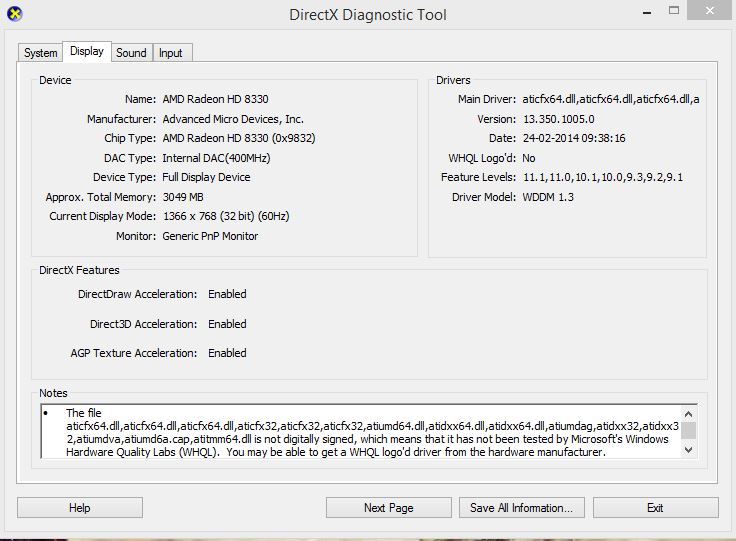Click Save All Information button
This screenshot has height=541, width=736.
[x=521, y=508]
